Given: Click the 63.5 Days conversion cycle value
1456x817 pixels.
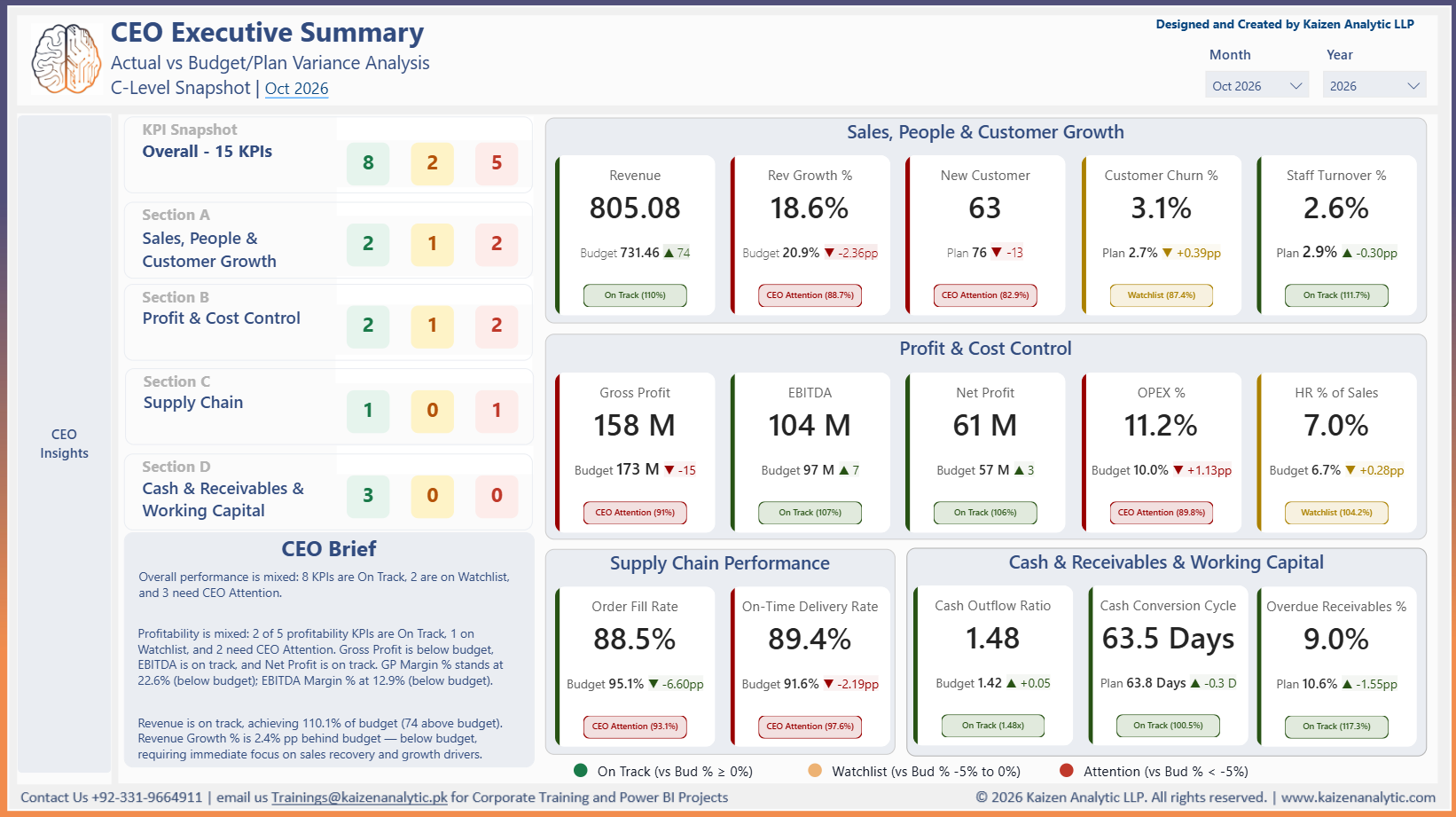Looking at the screenshot, I should (x=1168, y=640).
